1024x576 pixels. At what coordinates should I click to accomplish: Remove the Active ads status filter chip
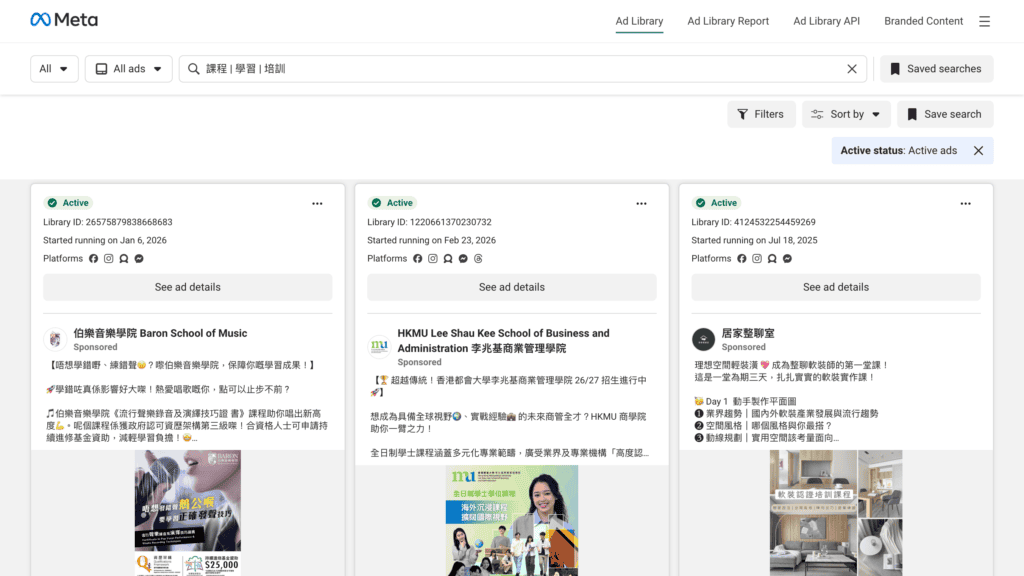978,150
